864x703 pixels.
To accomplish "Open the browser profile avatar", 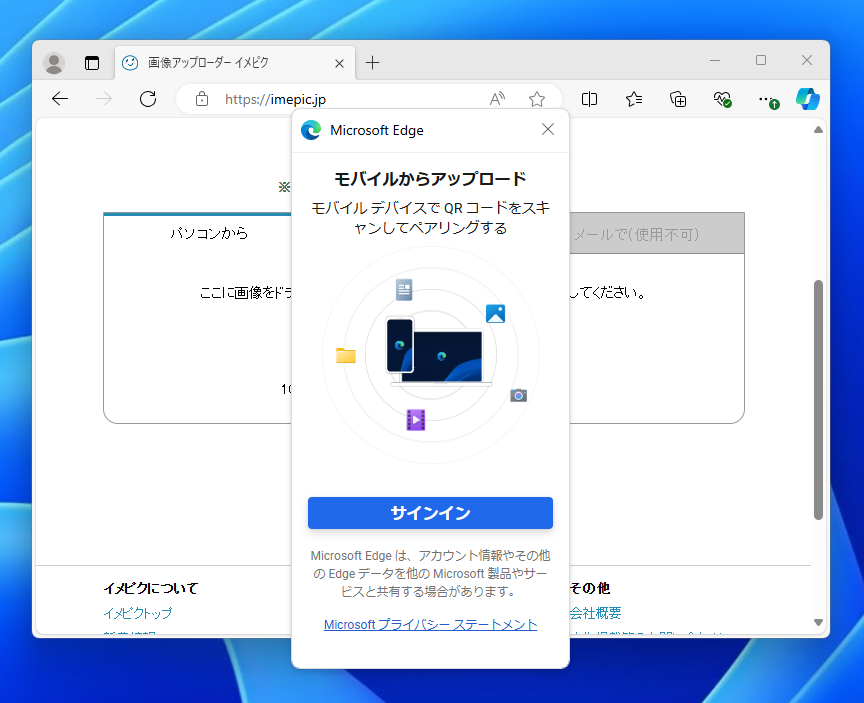I will [54, 62].
